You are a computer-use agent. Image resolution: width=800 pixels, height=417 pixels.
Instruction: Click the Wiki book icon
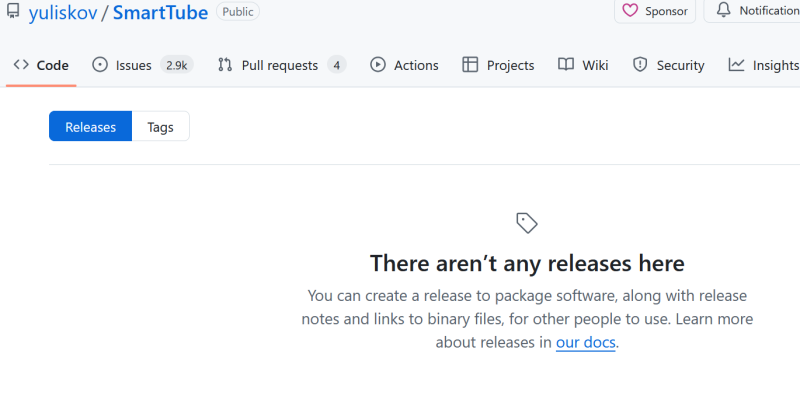click(x=566, y=65)
